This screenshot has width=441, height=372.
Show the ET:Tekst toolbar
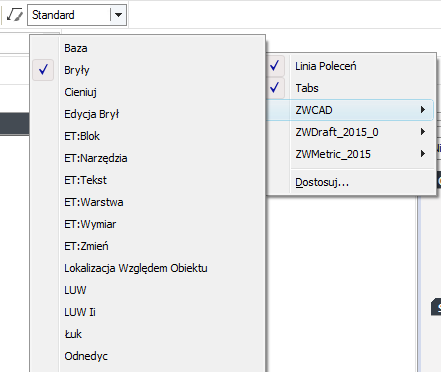[148, 180]
